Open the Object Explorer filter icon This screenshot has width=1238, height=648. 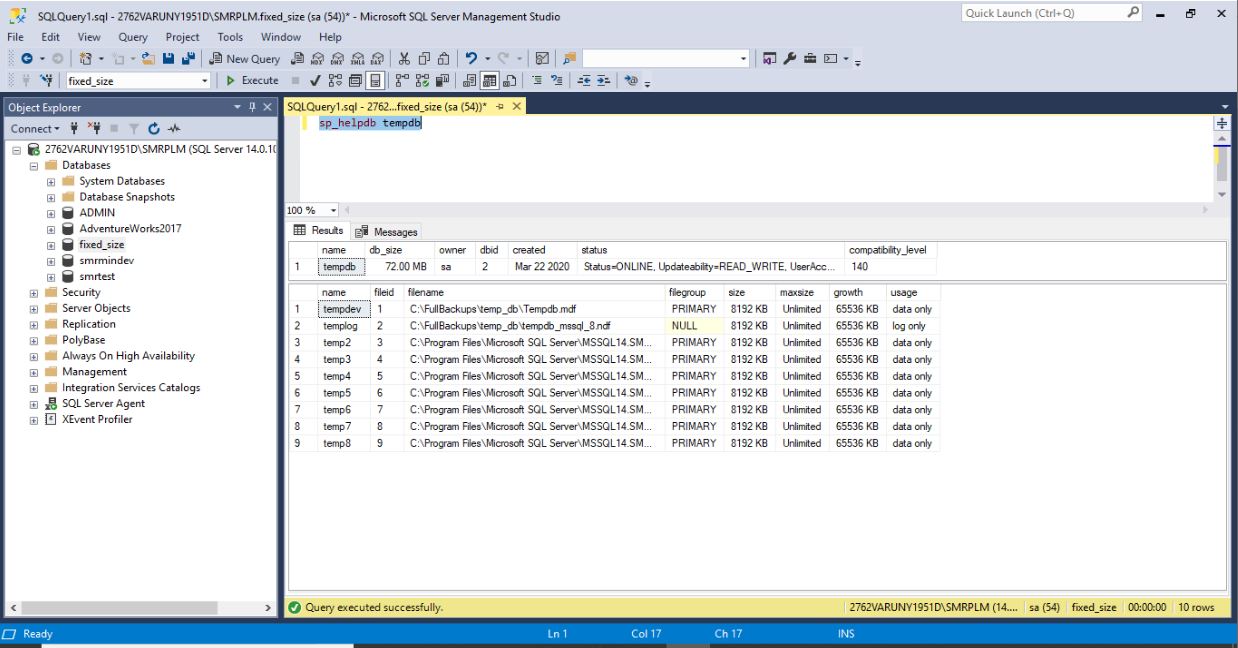pyautogui.click(x=133, y=128)
